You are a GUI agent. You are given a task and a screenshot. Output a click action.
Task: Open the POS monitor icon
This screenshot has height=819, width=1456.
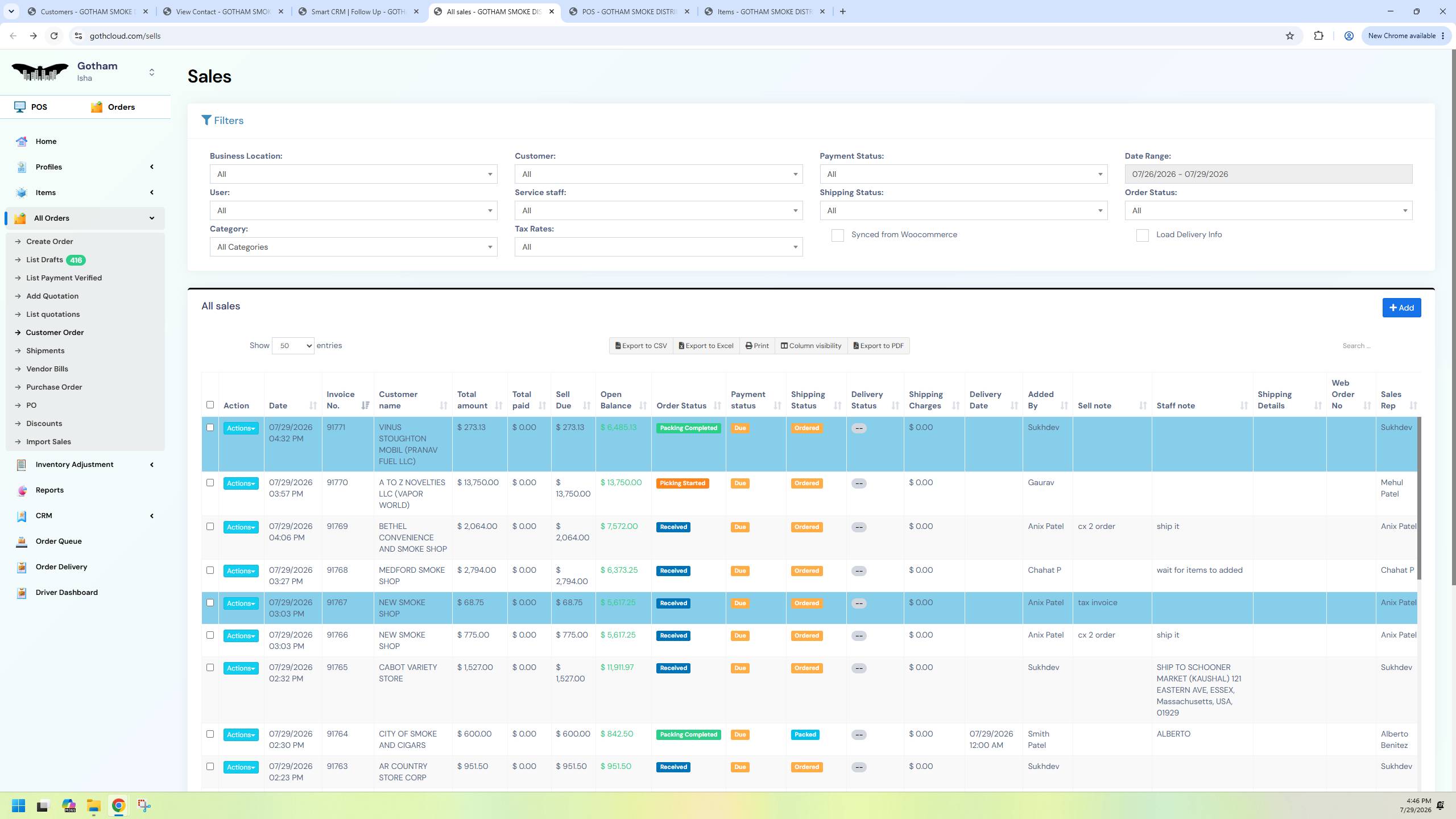click(x=20, y=107)
